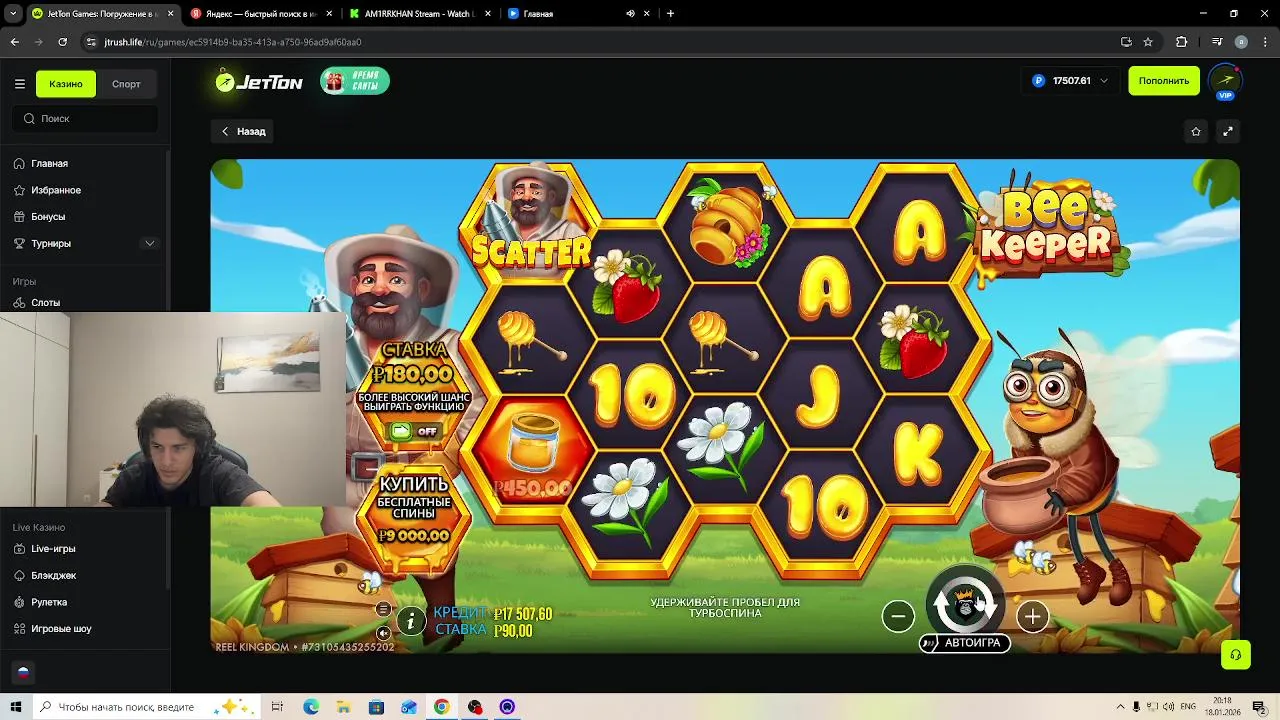
Task: Click the jtrush.life address bar
Action: coord(600,42)
